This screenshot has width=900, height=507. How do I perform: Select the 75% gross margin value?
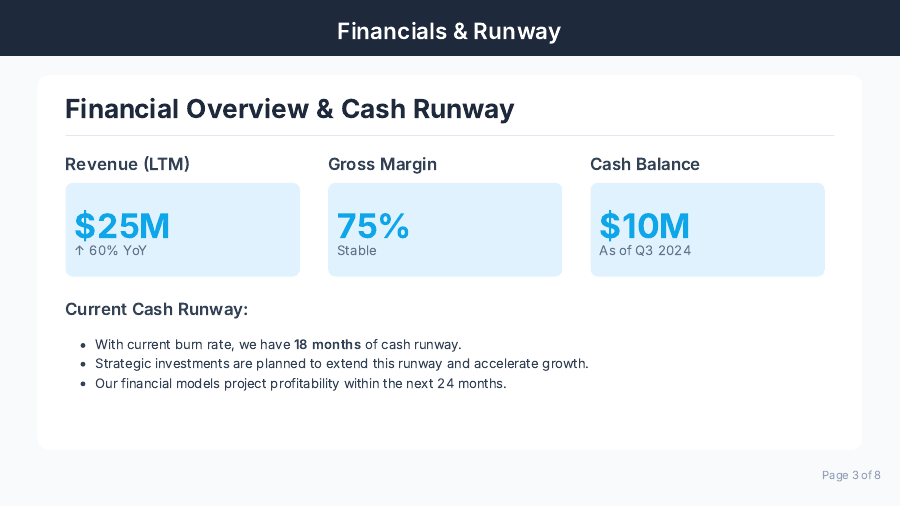(373, 226)
